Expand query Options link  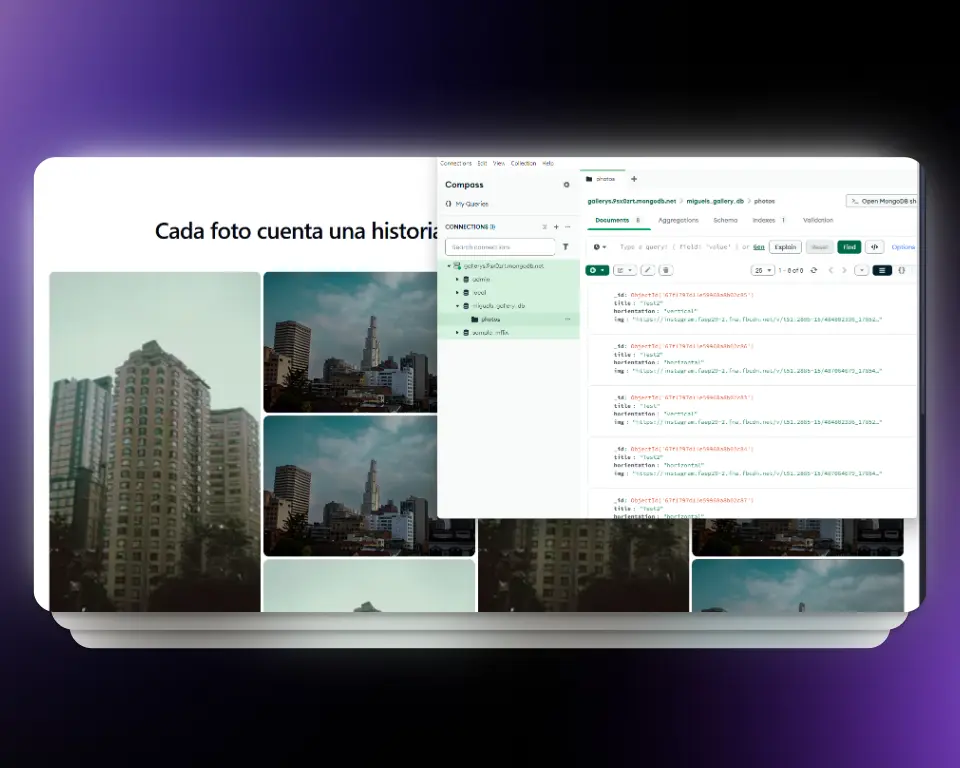tap(903, 247)
